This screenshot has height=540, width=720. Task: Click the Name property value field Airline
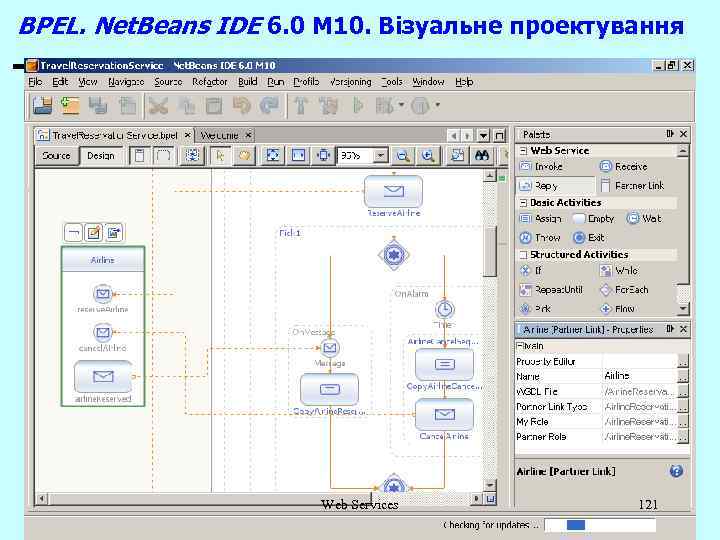tap(639, 376)
